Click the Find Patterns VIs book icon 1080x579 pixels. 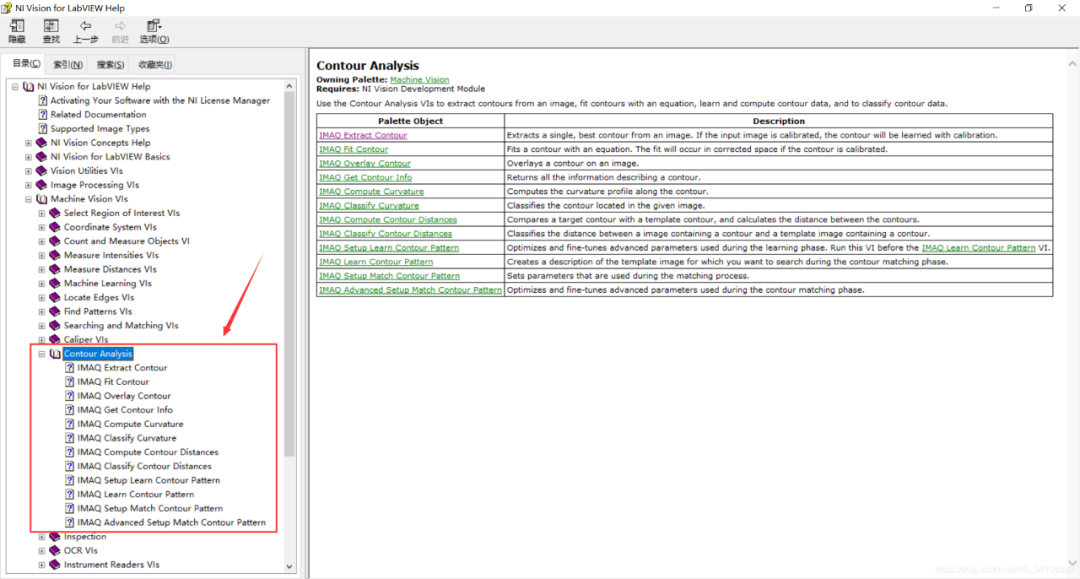pyautogui.click(x=55, y=311)
